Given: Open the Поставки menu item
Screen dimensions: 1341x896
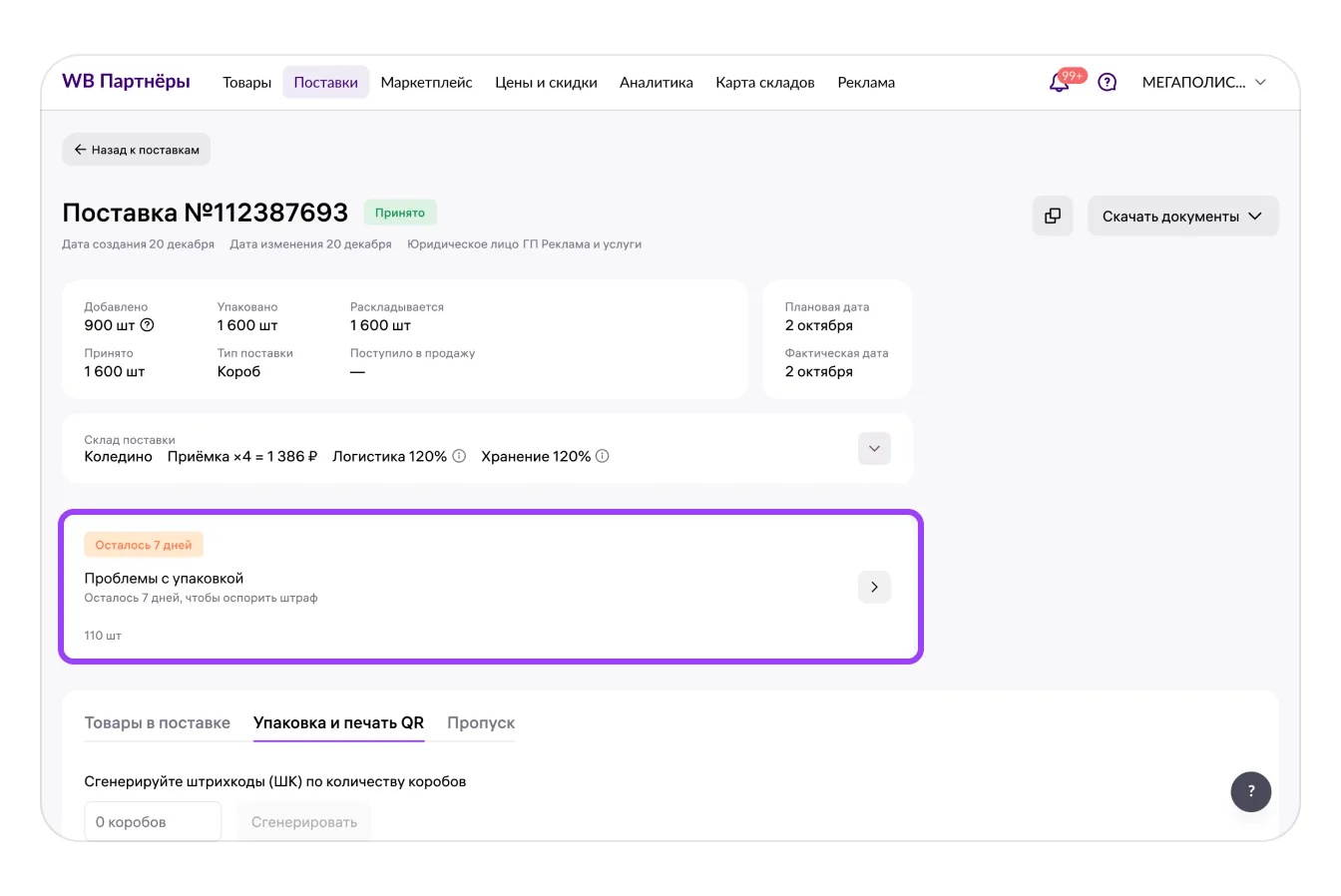Looking at the screenshot, I should 325,83.
